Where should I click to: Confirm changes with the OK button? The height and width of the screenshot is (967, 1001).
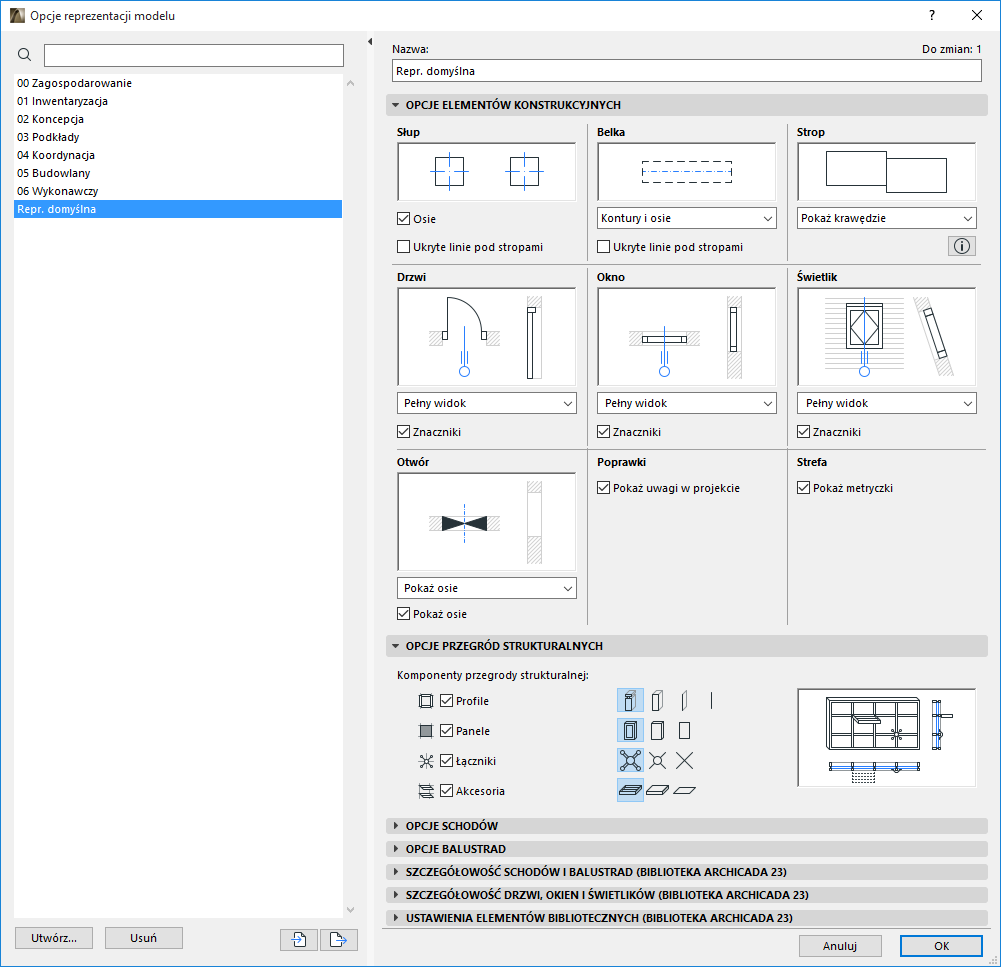click(939, 945)
